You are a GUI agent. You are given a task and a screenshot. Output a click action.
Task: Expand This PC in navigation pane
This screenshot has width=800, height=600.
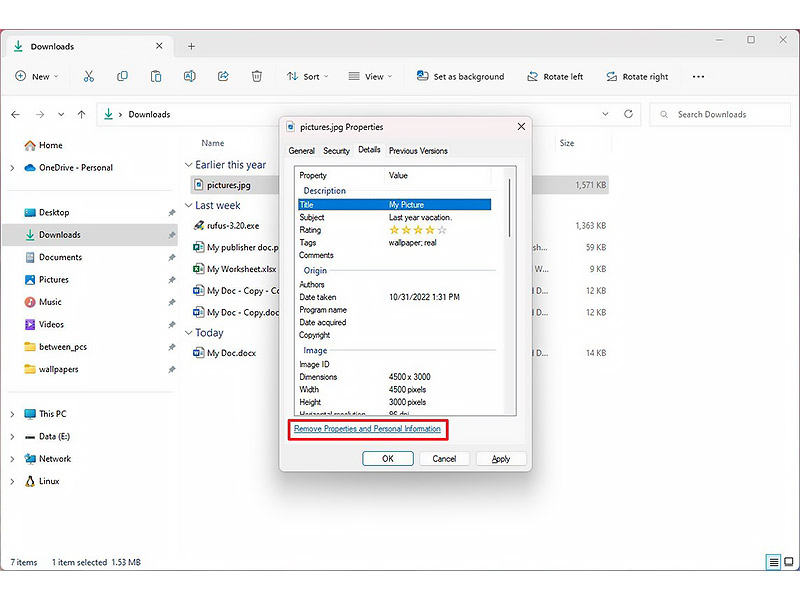pos(12,414)
